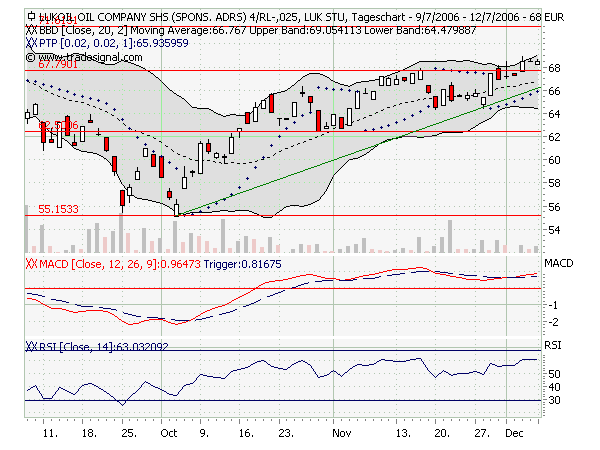Click the 60 price axis label
600x450 pixels.
(554, 160)
